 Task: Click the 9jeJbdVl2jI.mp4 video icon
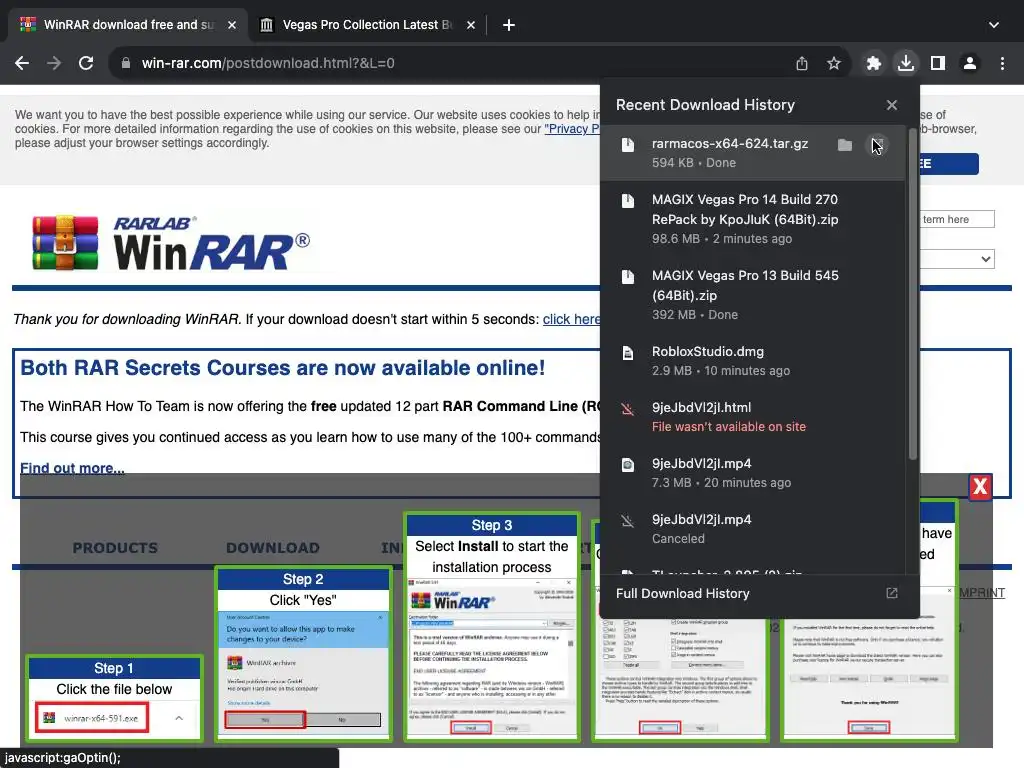[x=628, y=465]
